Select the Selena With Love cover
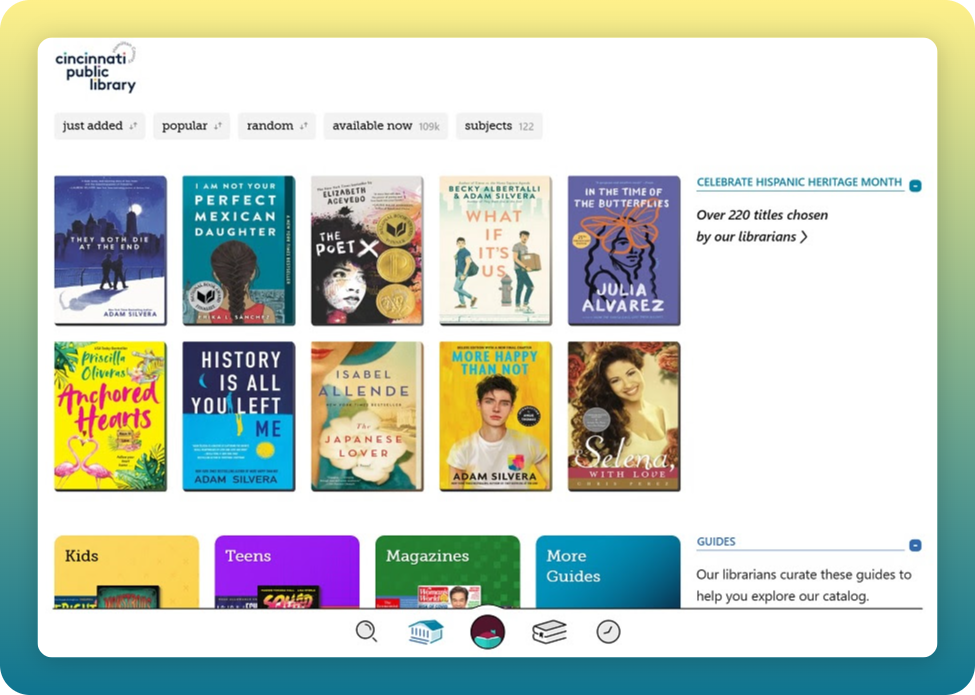Screen dimensions: 975x695 click(624, 416)
